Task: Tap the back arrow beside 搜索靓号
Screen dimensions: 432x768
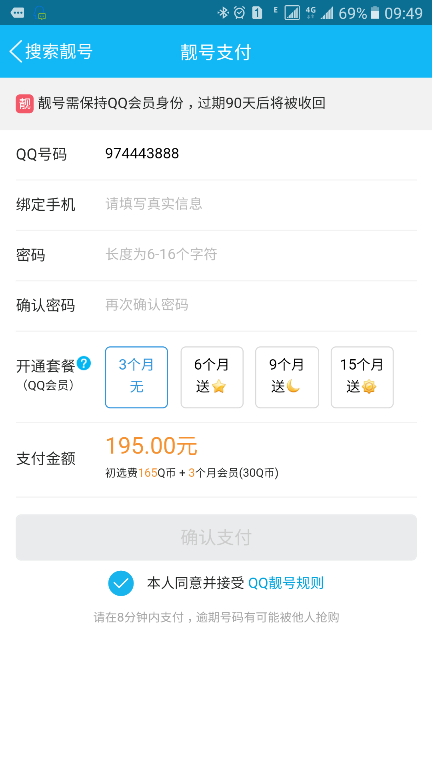Action: [16, 52]
